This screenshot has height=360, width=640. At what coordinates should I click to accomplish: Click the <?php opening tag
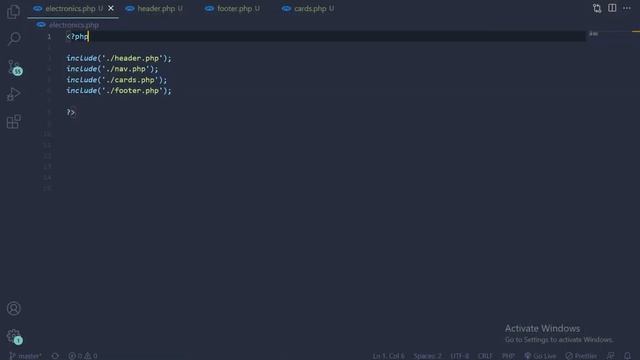click(77, 36)
